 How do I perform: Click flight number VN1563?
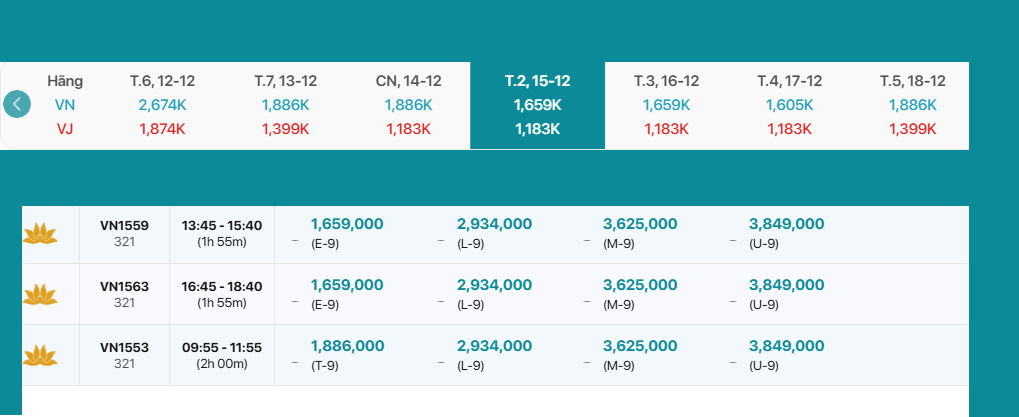(x=124, y=287)
